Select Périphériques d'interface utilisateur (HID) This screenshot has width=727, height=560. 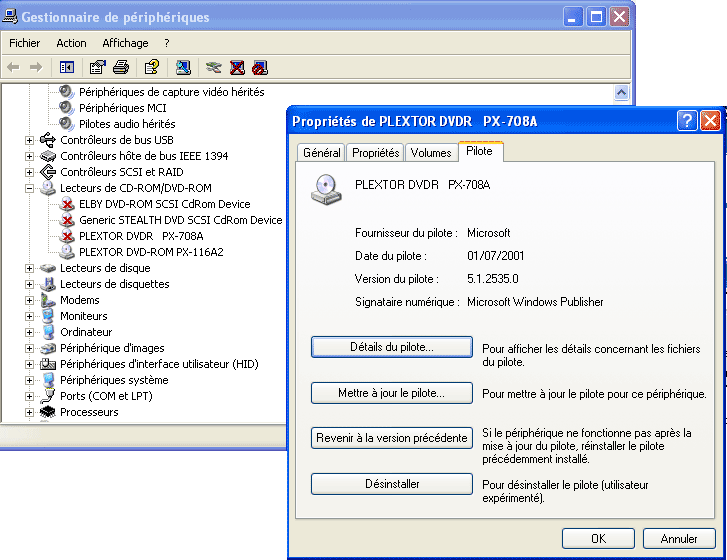(x=159, y=364)
